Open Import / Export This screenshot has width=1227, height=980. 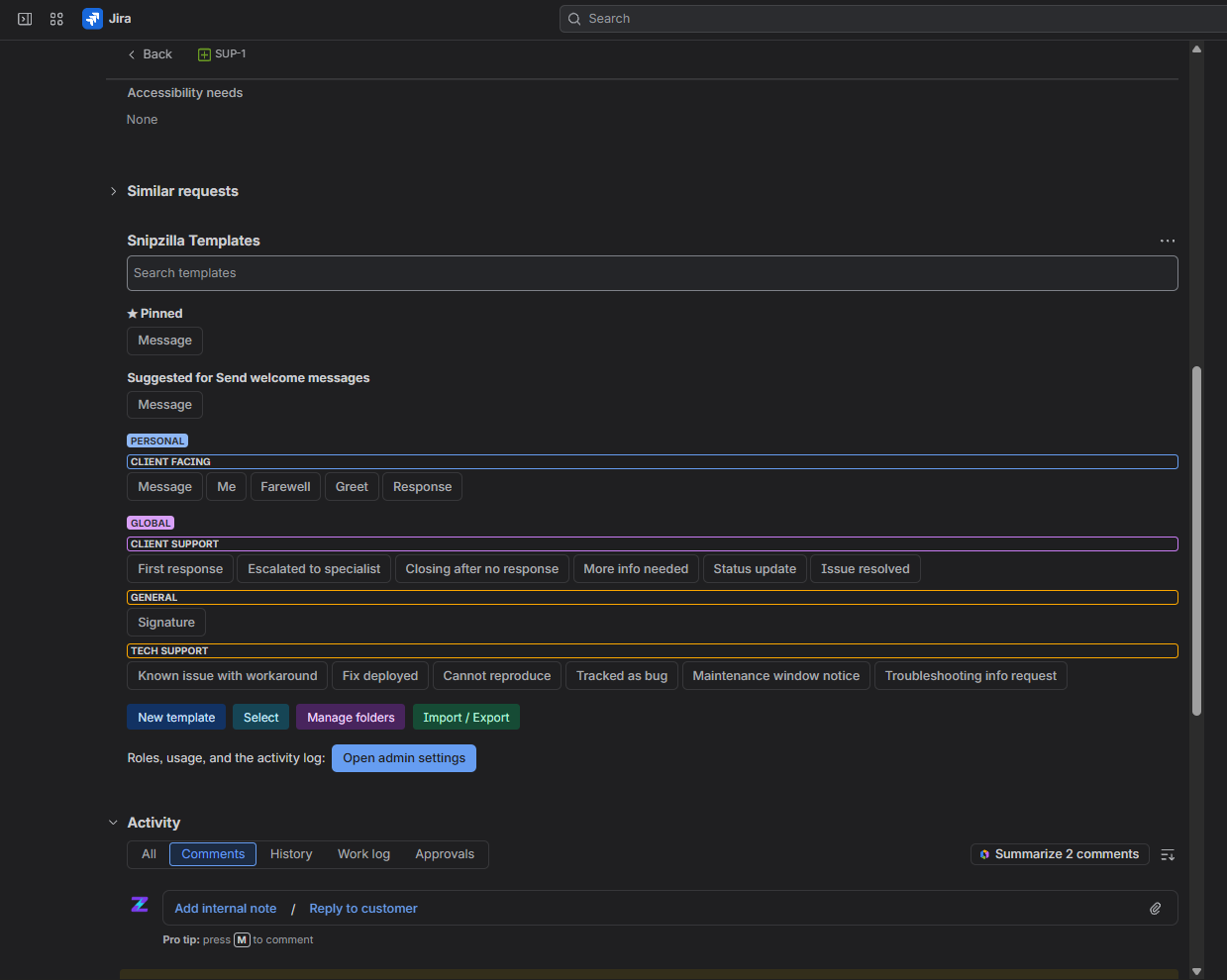(466, 718)
